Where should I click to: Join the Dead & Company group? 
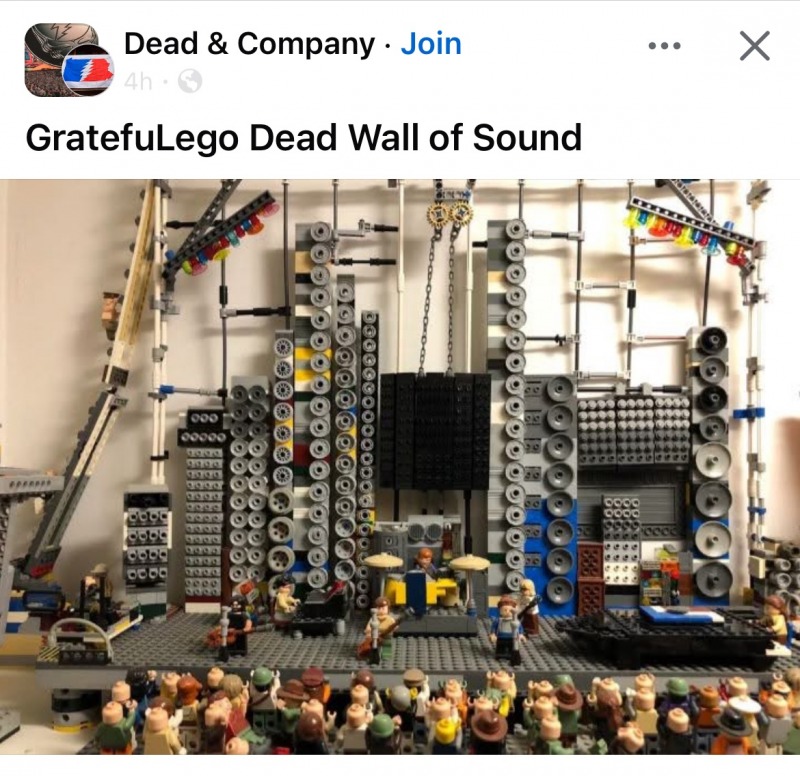click(x=431, y=43)
